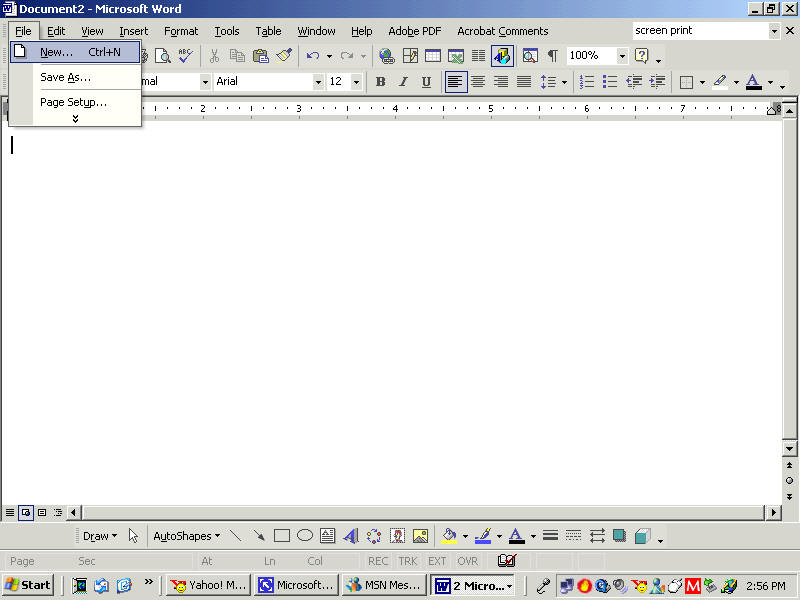Click the Undo arrow icon
Screen dimensions: 800x600
point(313,56)
